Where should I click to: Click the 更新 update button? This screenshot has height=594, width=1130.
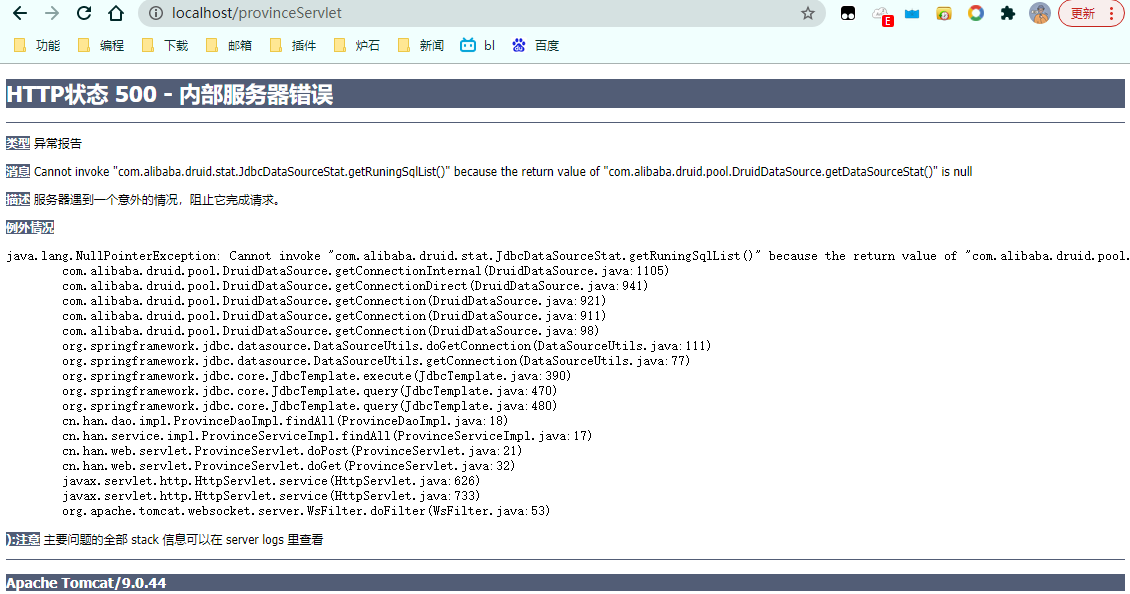[x=1083, y=13]
